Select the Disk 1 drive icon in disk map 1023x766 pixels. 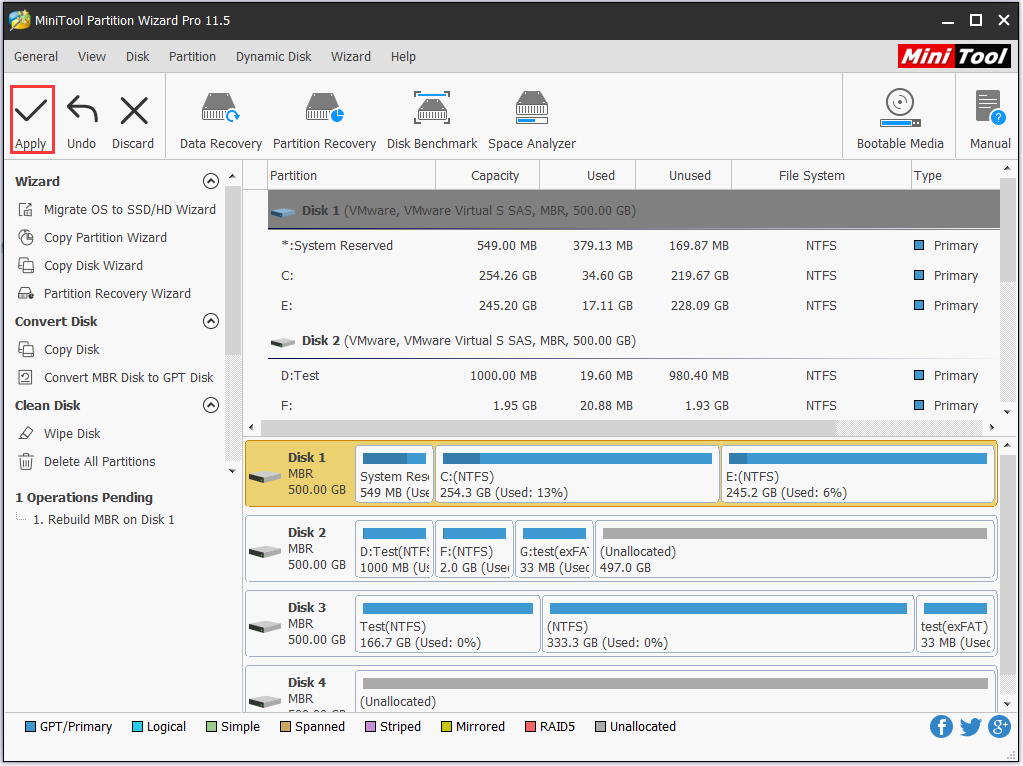point(265,476)
